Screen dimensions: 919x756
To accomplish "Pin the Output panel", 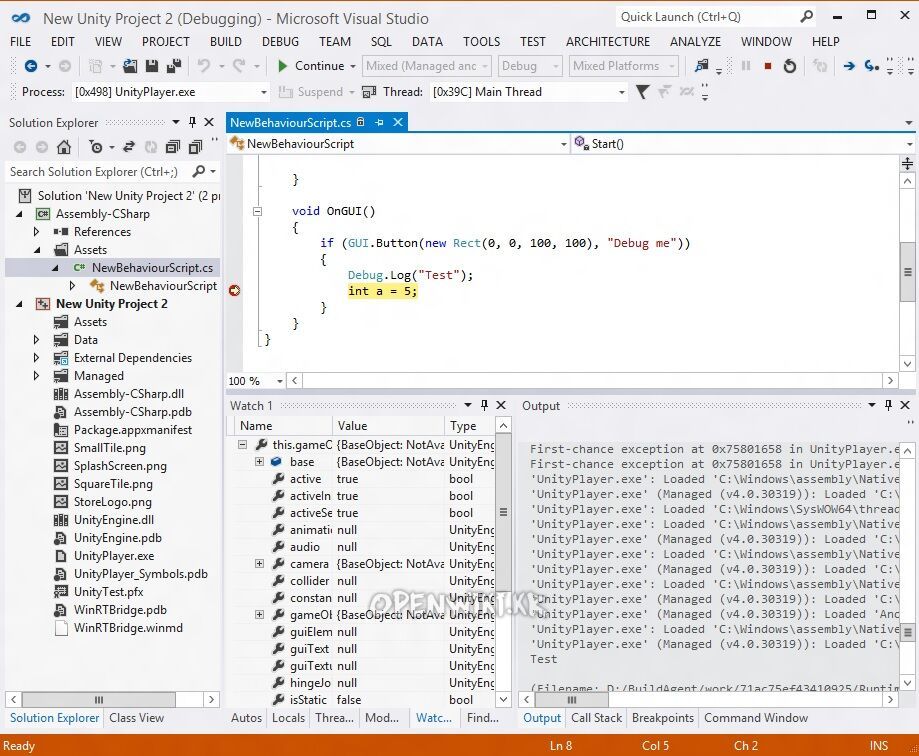I will (889, 405).
